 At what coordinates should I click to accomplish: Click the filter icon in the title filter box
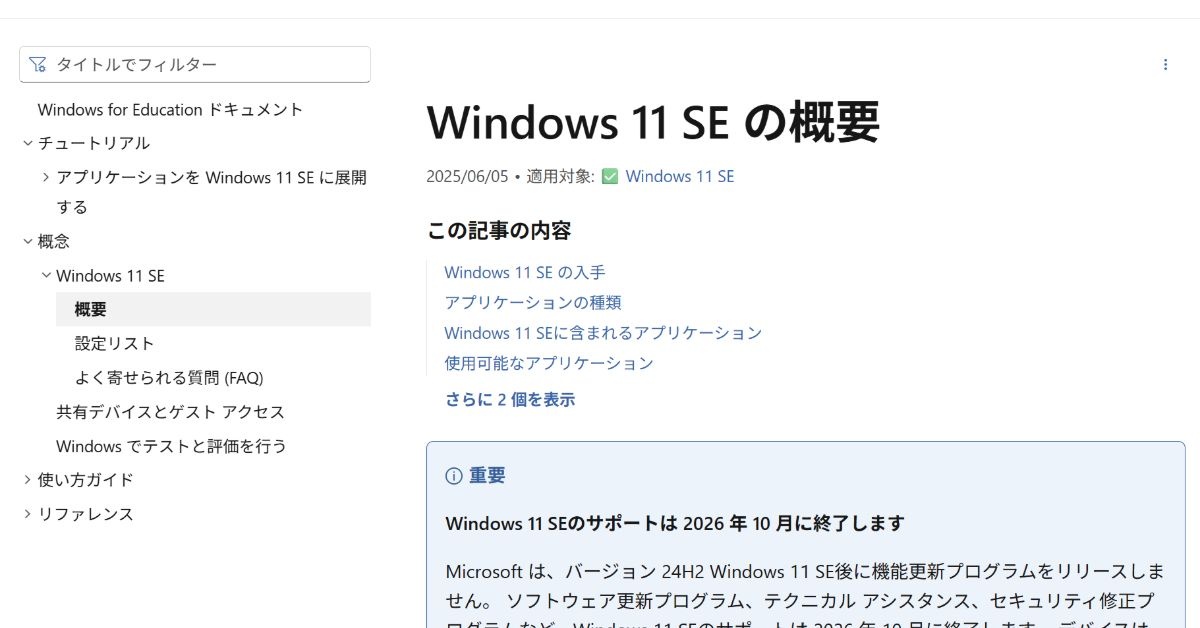point(38,65)
